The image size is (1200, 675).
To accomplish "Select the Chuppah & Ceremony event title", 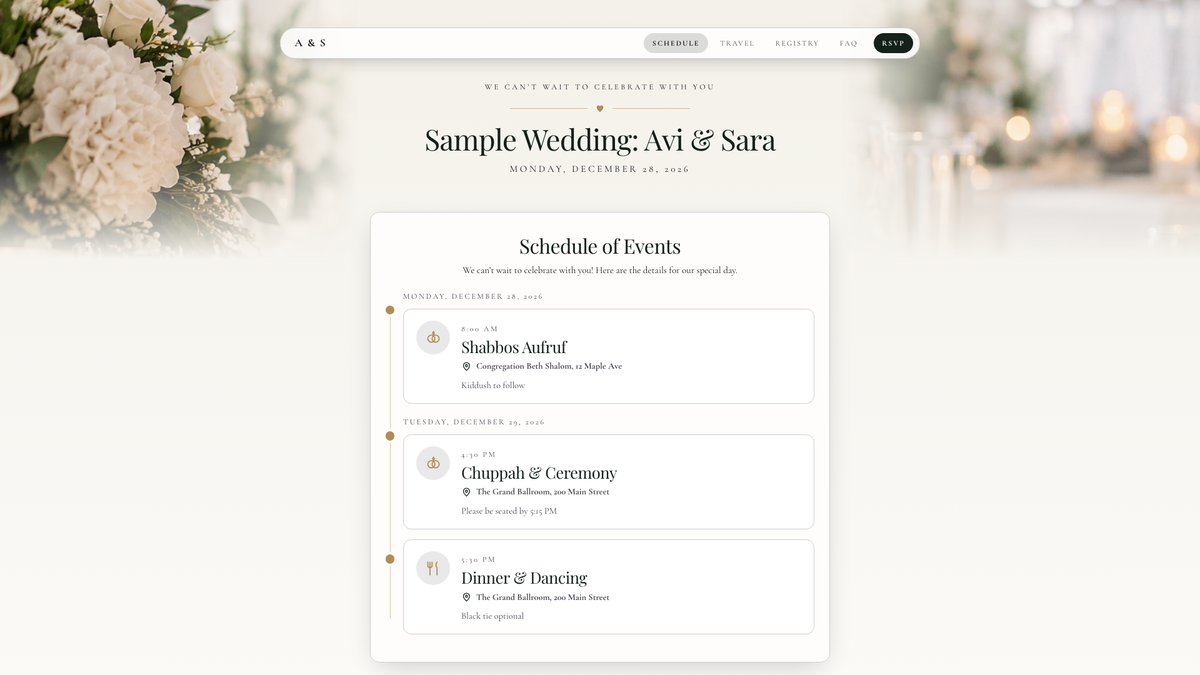I will click(x=539, y=473).
